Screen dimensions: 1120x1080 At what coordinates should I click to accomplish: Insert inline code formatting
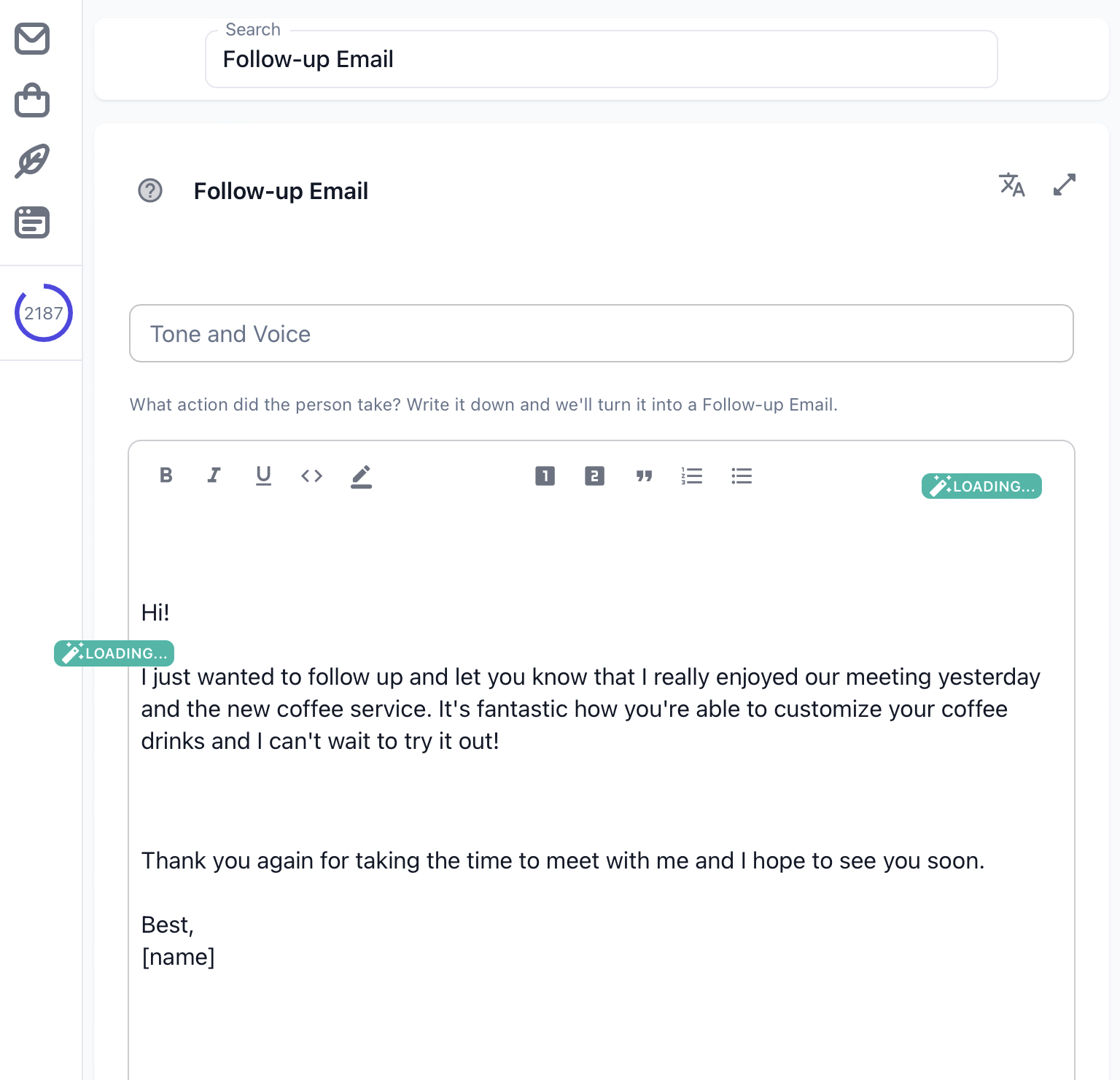(312, 476)
